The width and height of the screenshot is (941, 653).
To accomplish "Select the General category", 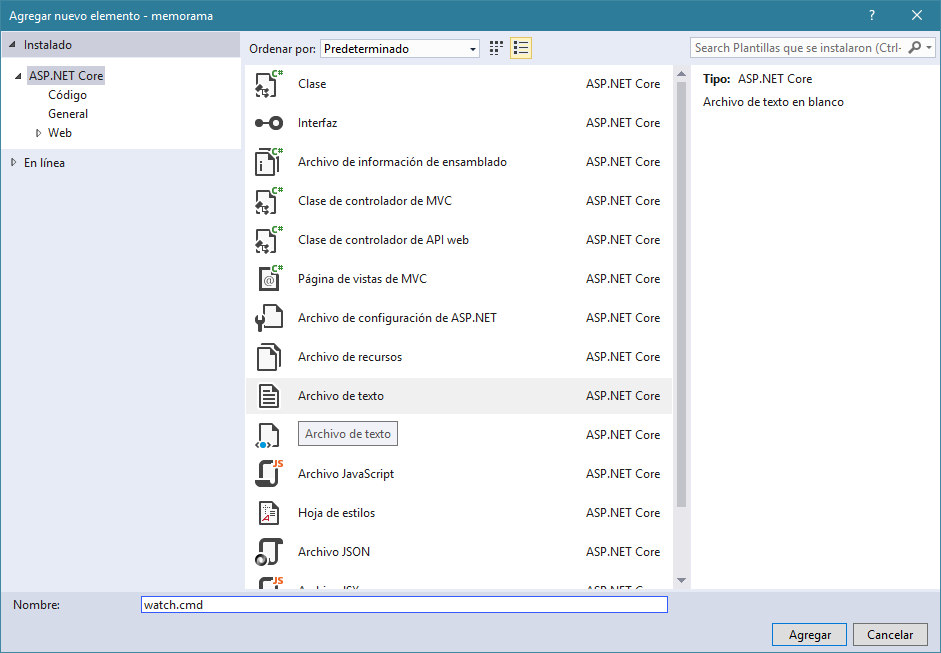I will tap(68, 114).
